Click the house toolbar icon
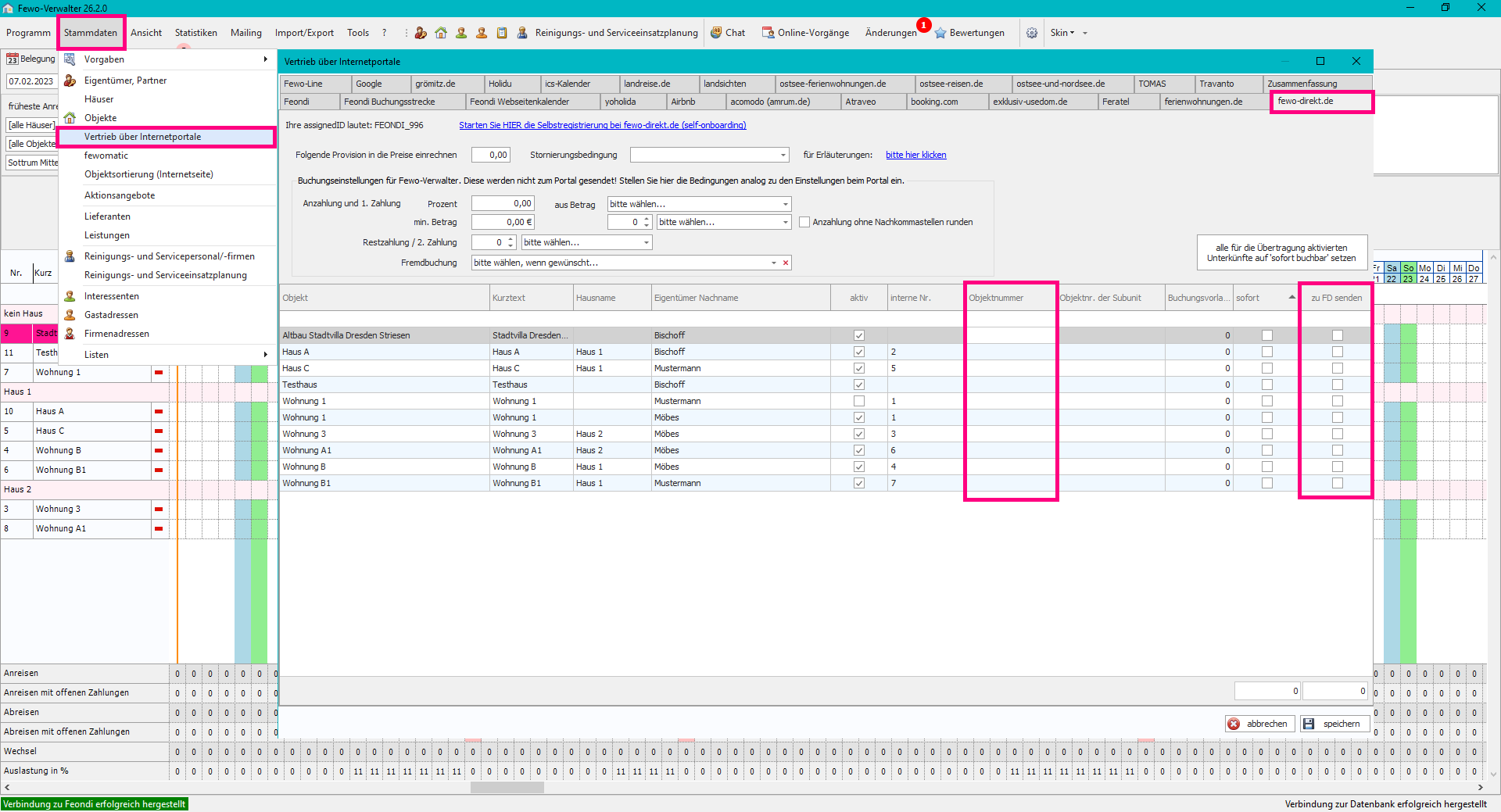 point(441,33)
